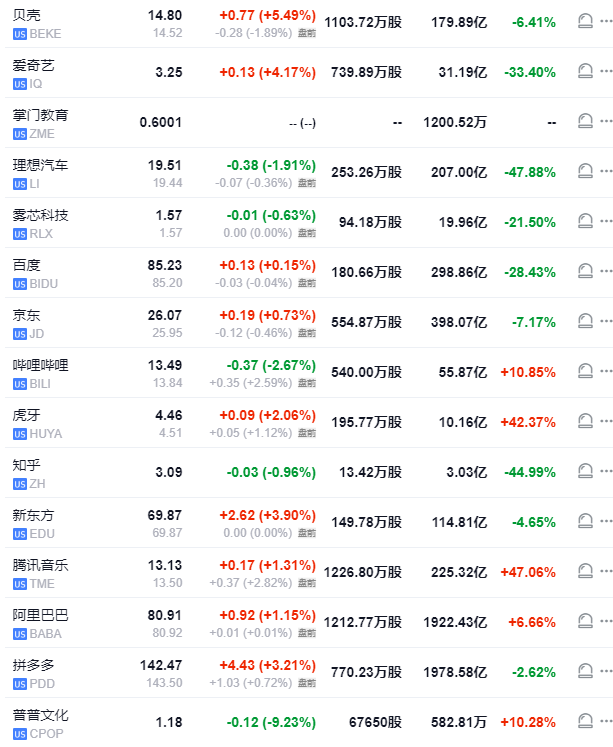Select the 拼多多 stock name
This screenshot has height=747, width=613.
tap(33, 666)
